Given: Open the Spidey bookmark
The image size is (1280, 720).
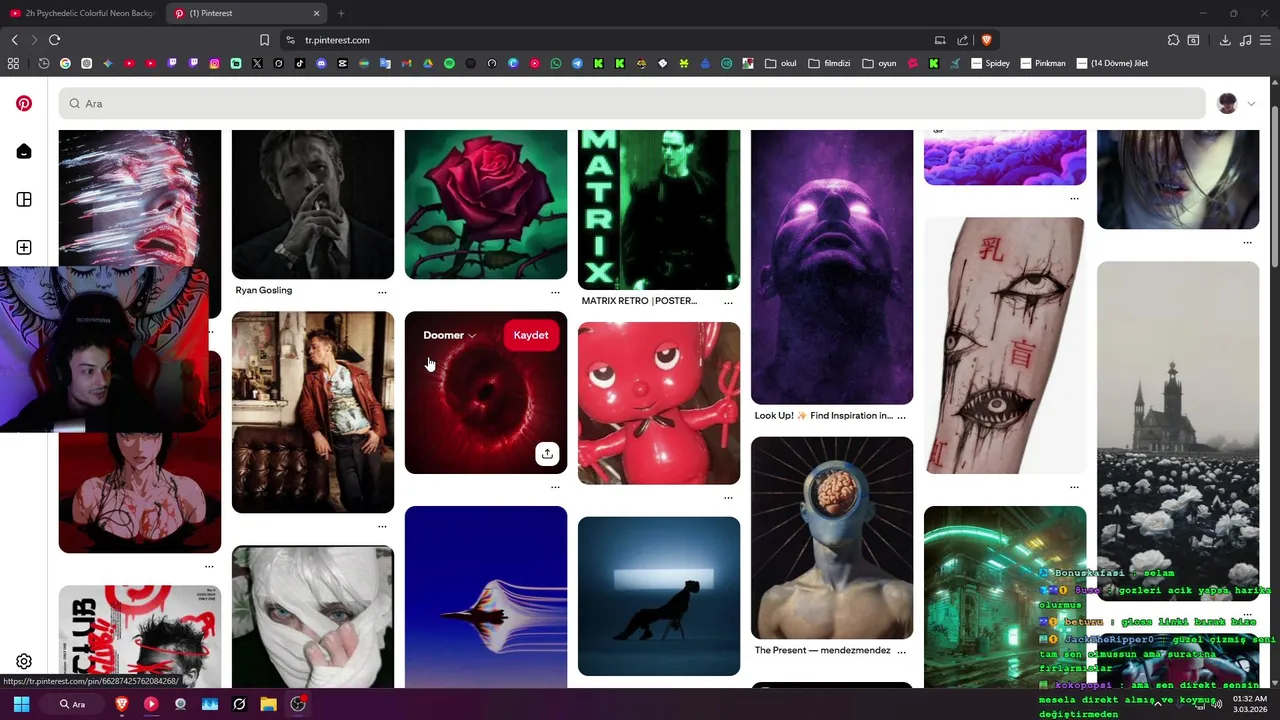Looking at the screenshot, I should coord(990,63).
